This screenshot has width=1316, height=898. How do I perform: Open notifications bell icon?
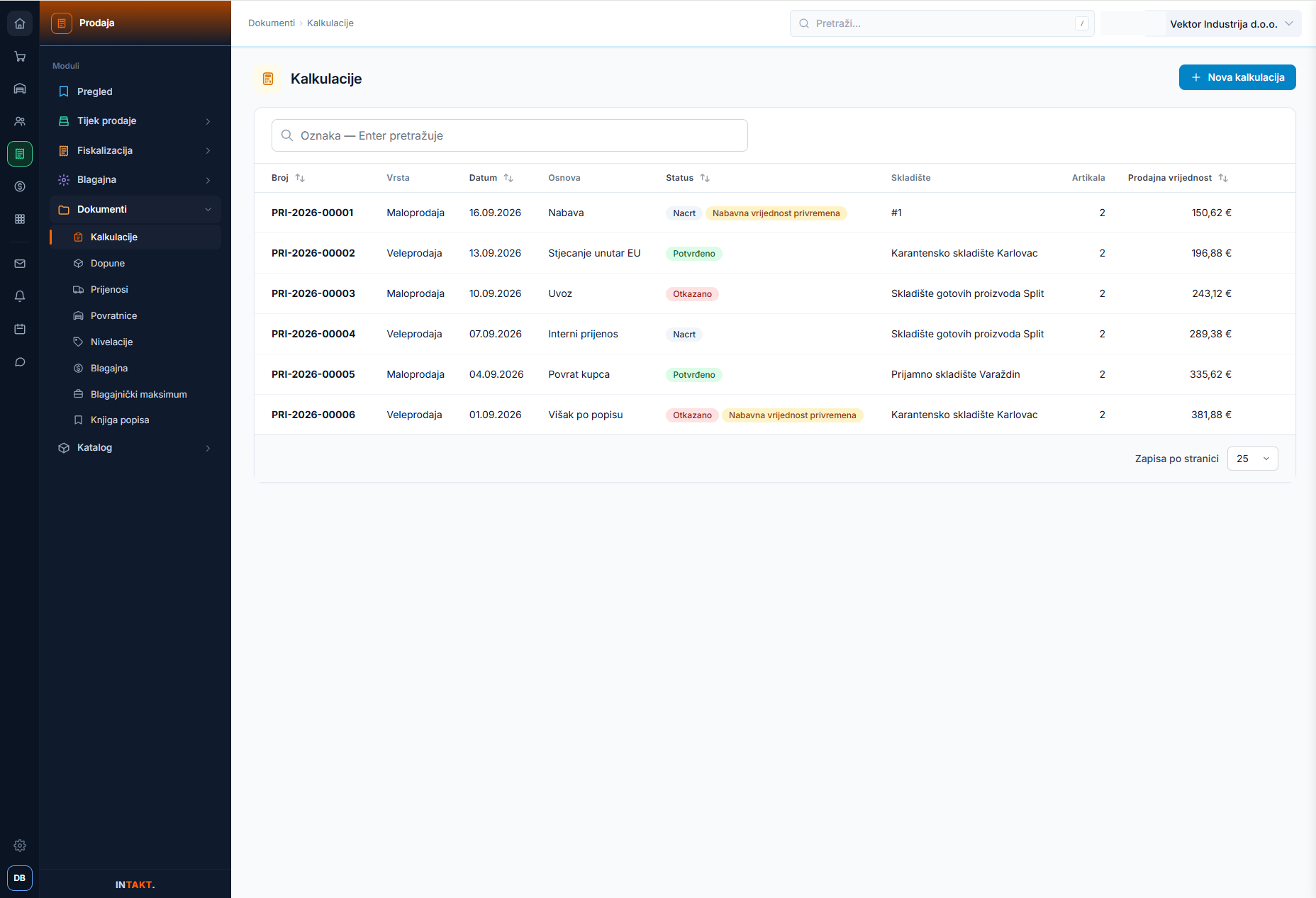pos(20,296)
